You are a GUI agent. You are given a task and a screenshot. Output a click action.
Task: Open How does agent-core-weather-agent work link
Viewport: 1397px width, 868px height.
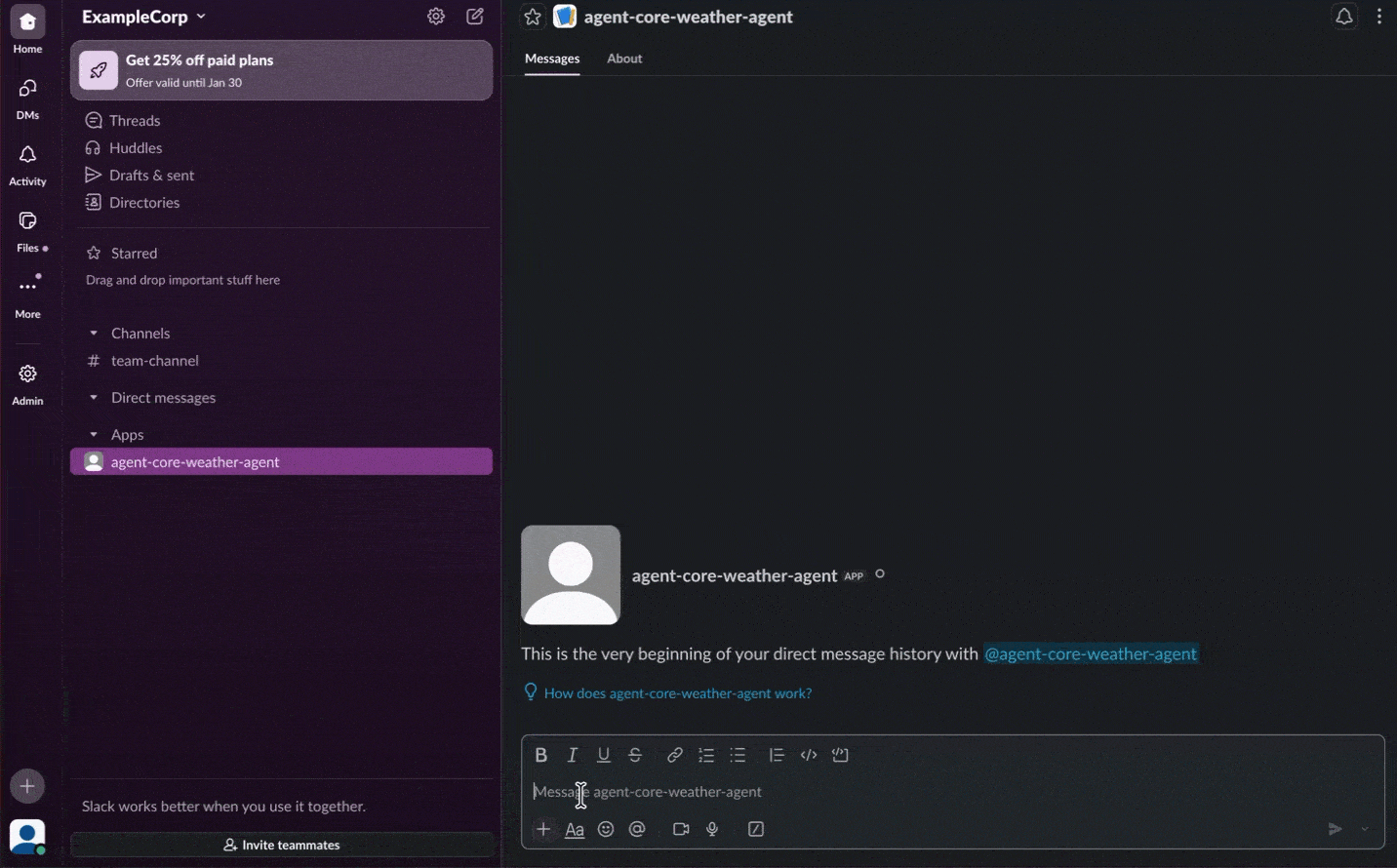677,692
